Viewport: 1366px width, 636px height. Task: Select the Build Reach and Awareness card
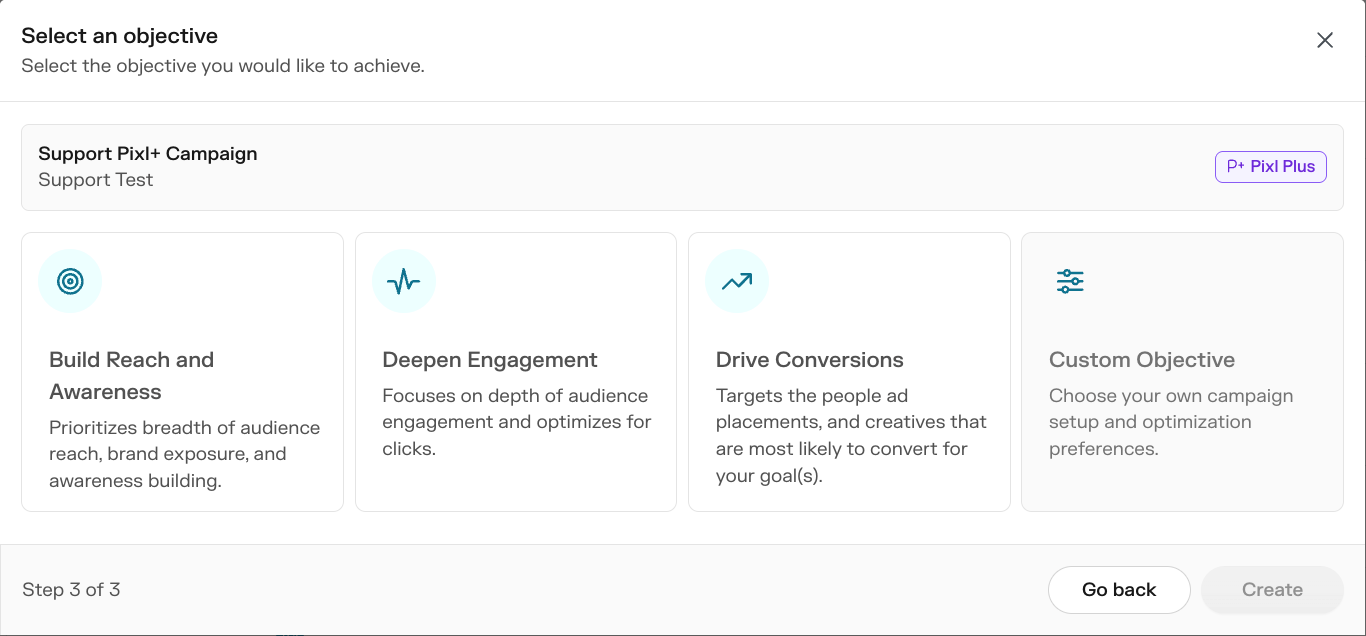click(182, 372)
